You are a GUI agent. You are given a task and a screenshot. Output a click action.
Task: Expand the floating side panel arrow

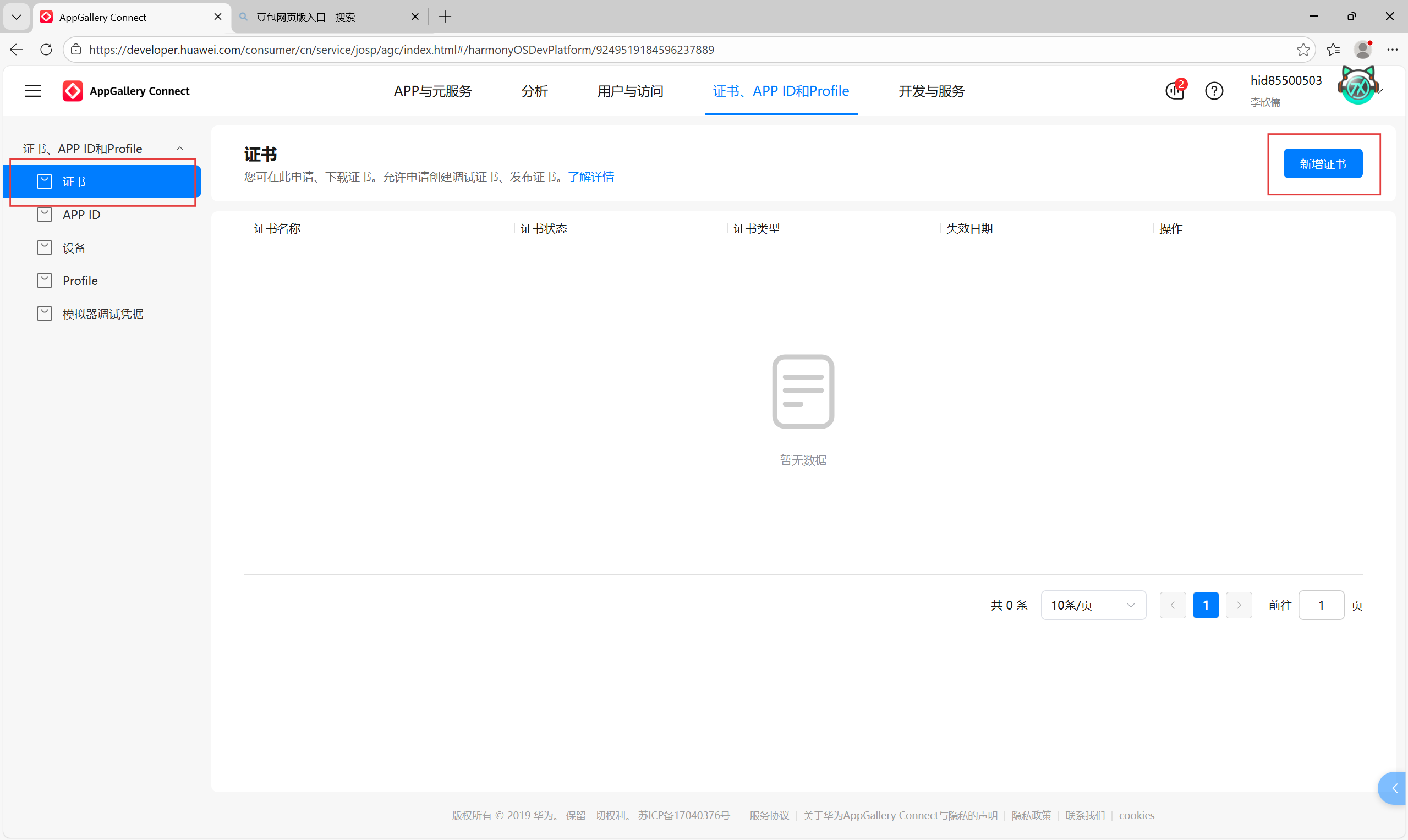[x=1394, y=788]
